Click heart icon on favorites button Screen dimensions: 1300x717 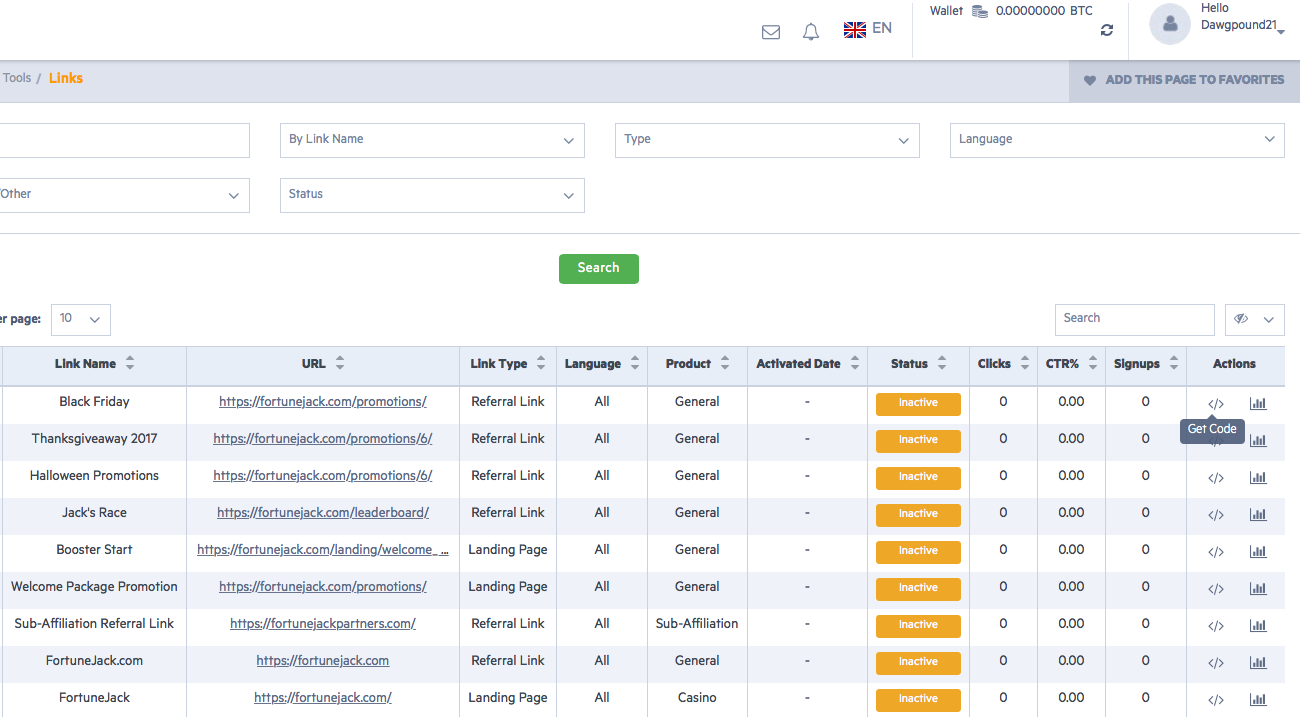click(x=1090, y=80)
